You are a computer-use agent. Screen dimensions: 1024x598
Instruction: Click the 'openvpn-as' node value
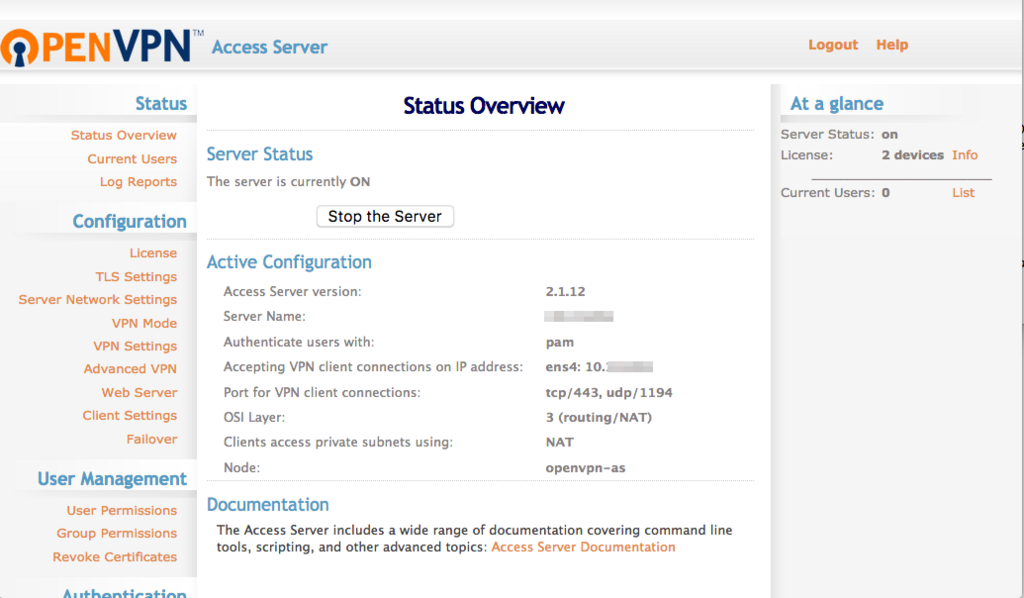pyautogui.click(x=585, y=468)
